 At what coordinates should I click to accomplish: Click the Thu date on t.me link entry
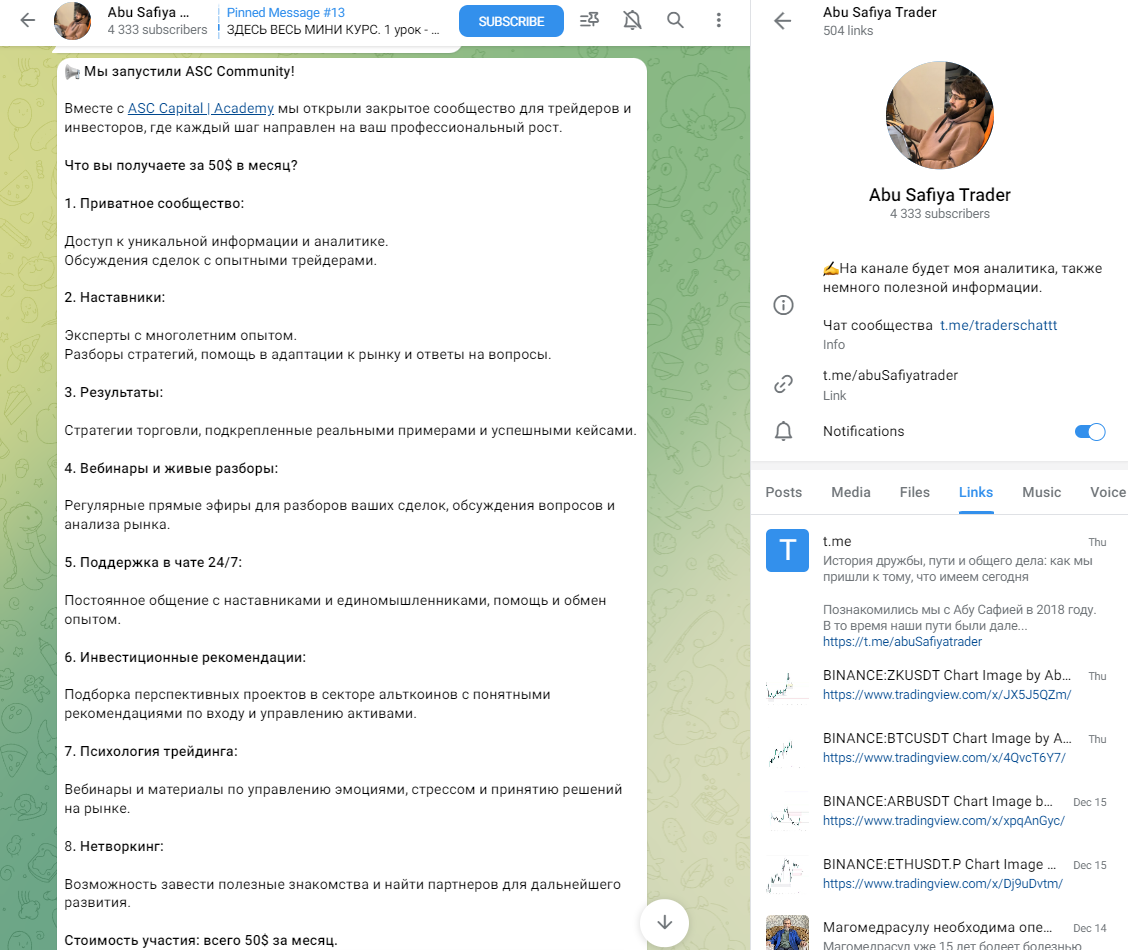[x=1097, y=542]
